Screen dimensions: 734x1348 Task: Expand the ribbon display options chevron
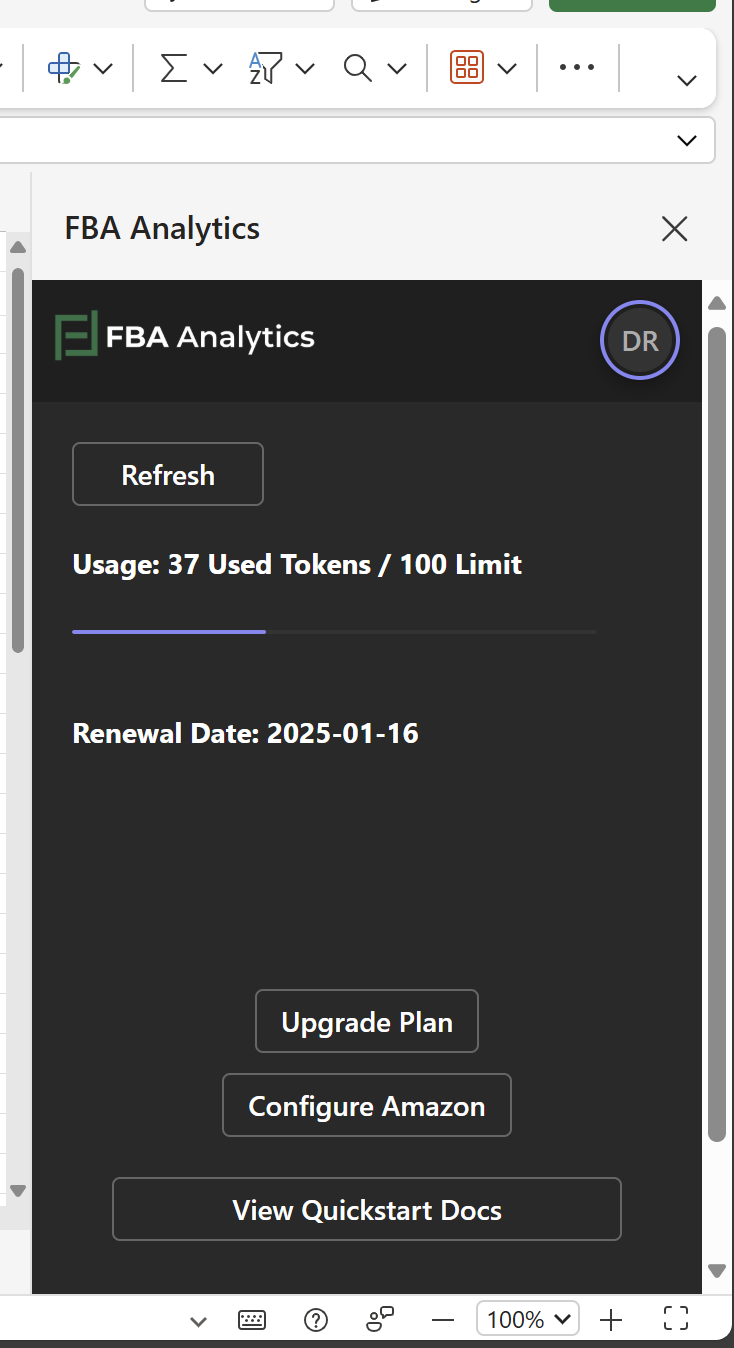click(687, 81)
